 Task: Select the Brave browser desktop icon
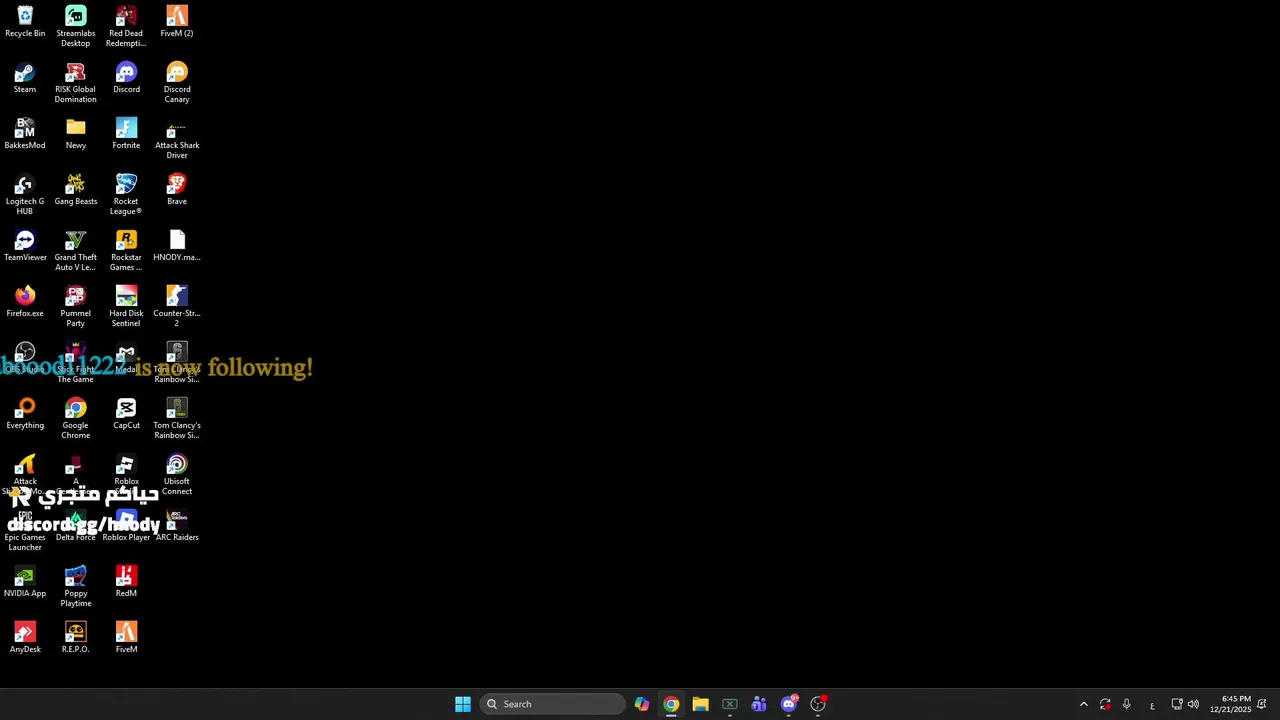(x=177, y=190)
